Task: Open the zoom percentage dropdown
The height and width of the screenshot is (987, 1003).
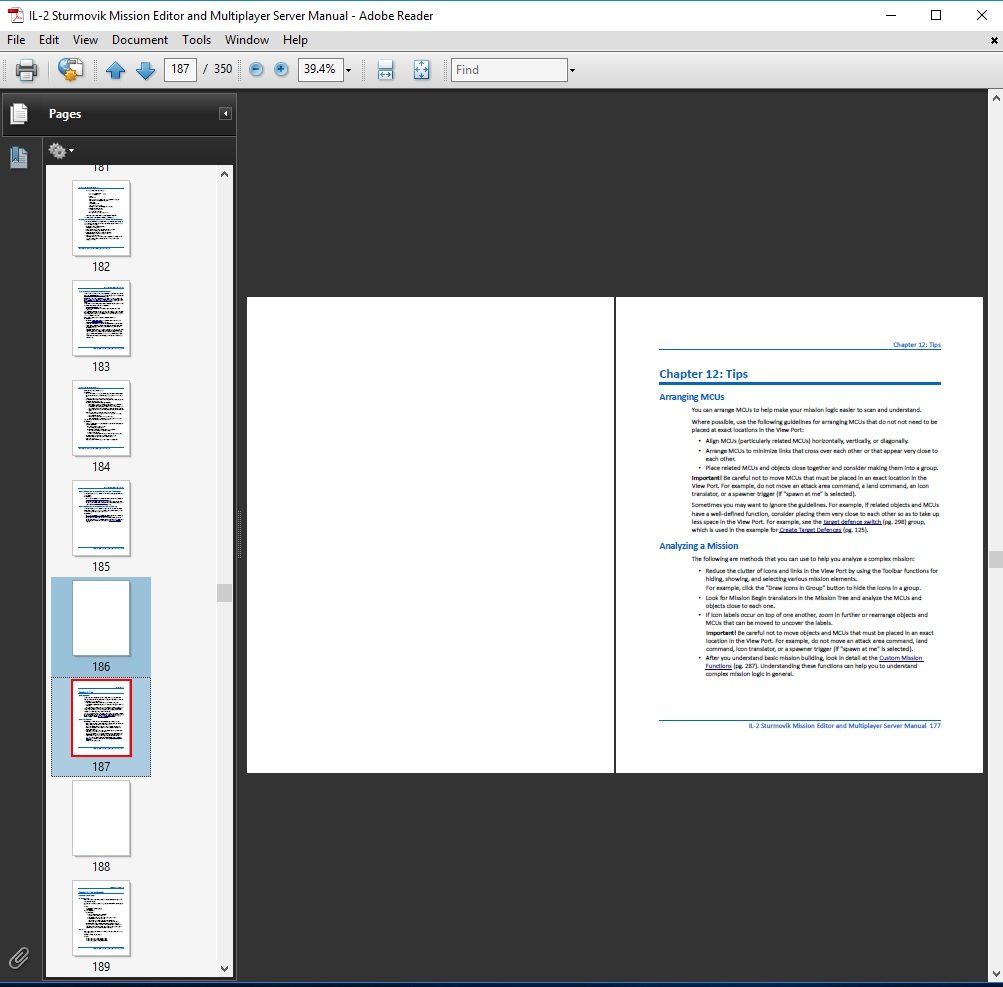Action: click(348, 70)
